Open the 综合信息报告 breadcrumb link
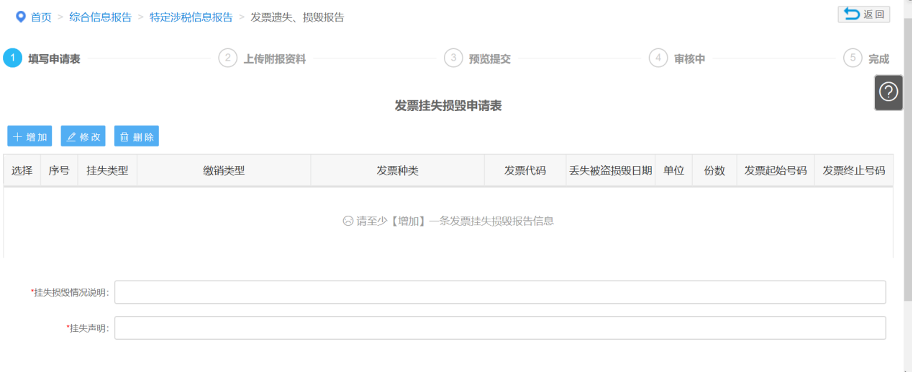The image size is (912, 372). click(x=100, y=17)
